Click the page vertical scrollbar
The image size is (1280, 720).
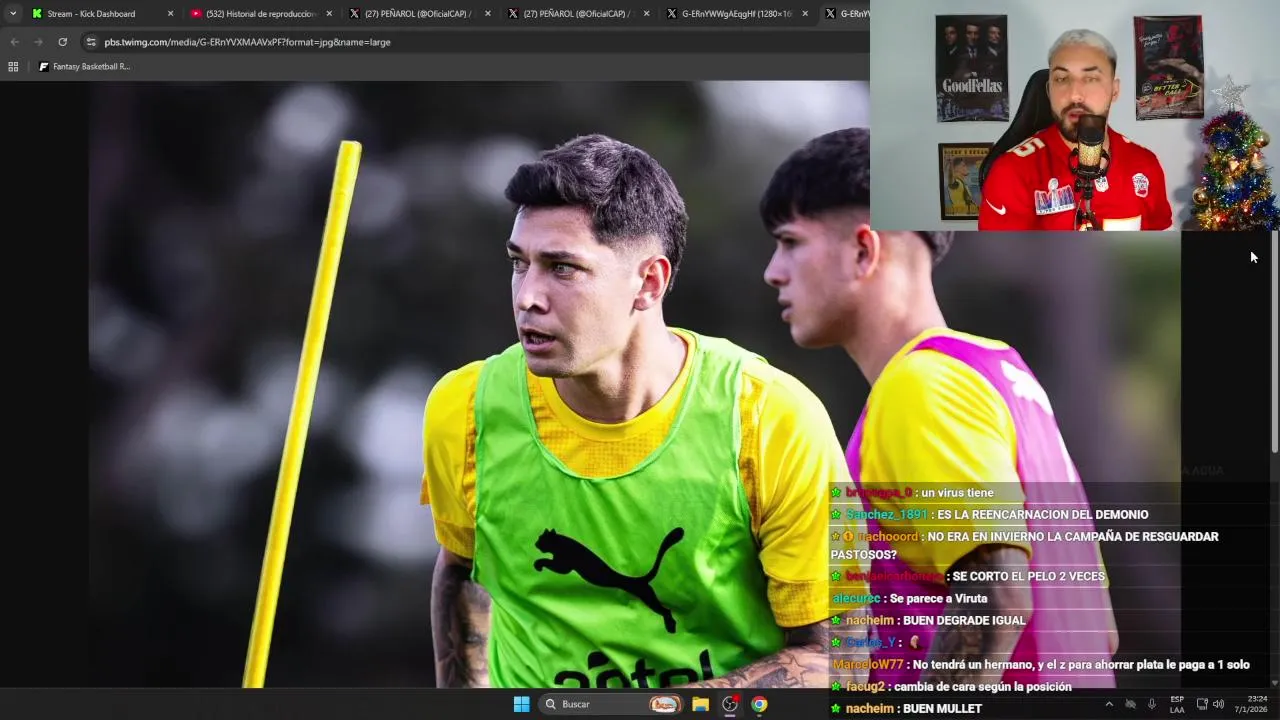1274,340
